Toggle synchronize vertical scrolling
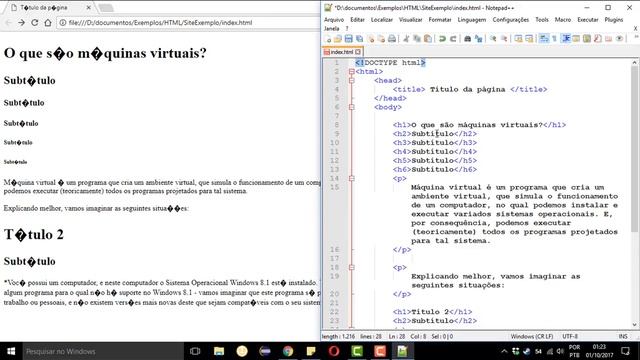Screen dimensions: 640x360 [518, 39]
